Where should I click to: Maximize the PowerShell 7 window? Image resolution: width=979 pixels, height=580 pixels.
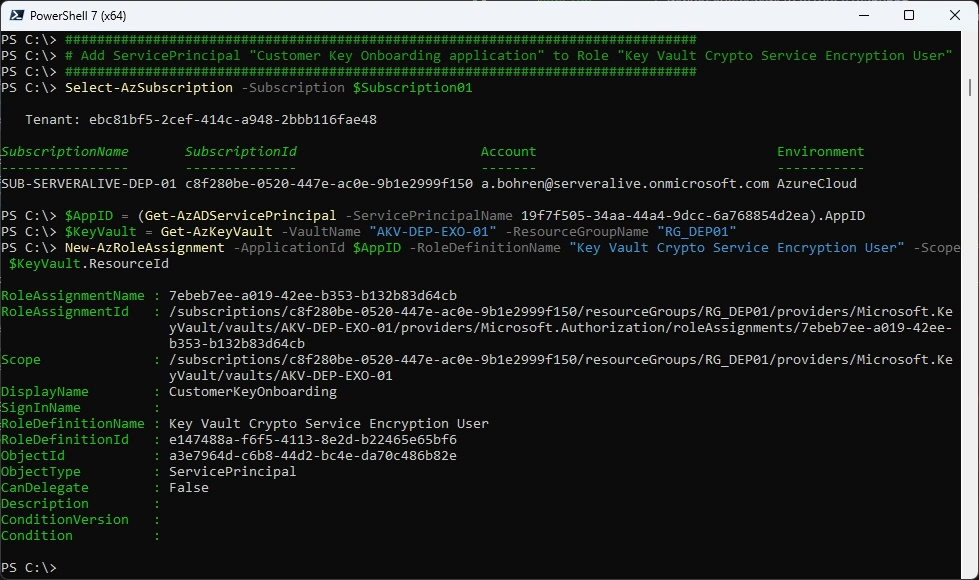tap(909, 16)
